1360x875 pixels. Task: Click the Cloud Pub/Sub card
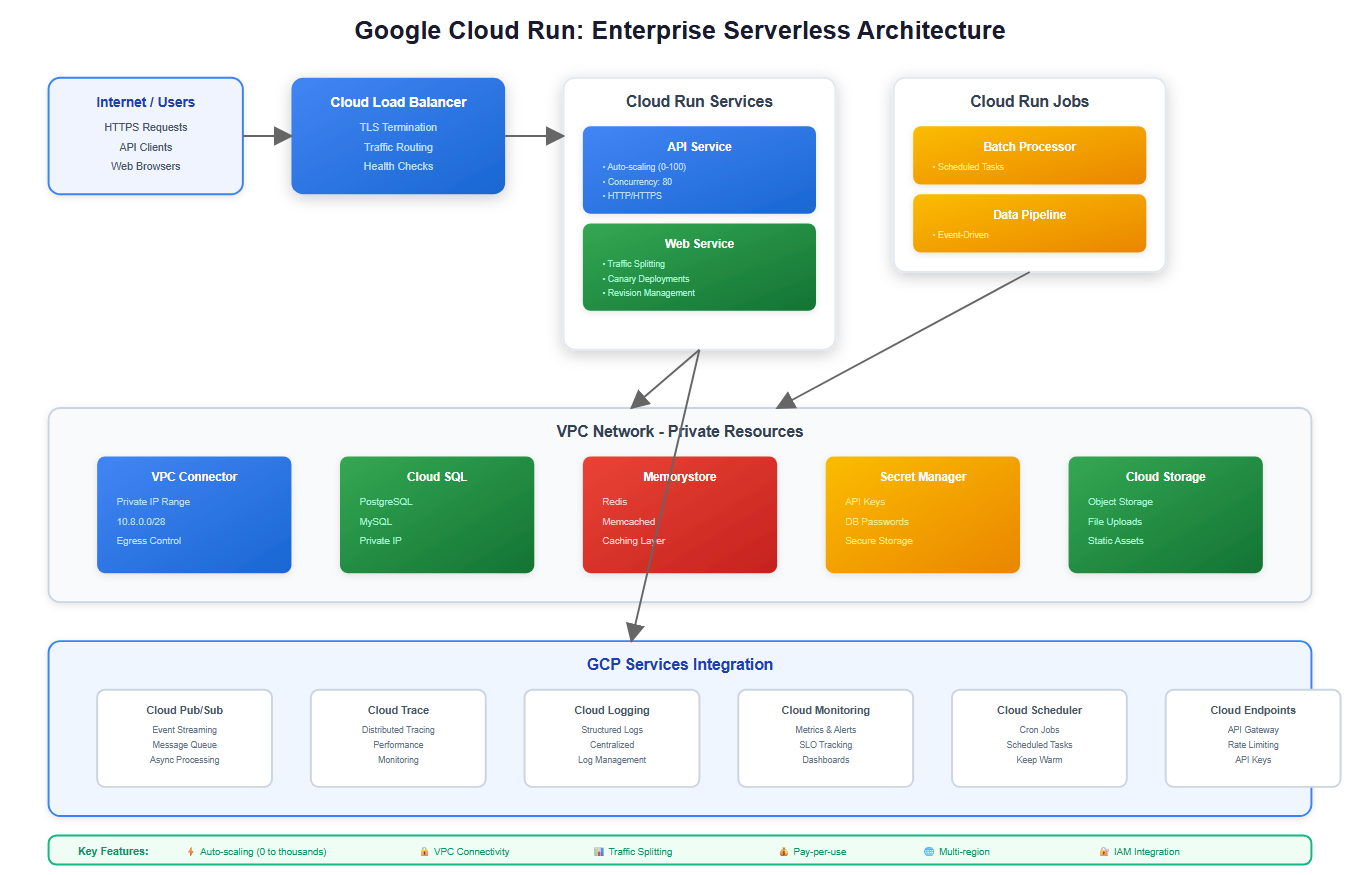[185, 738]
